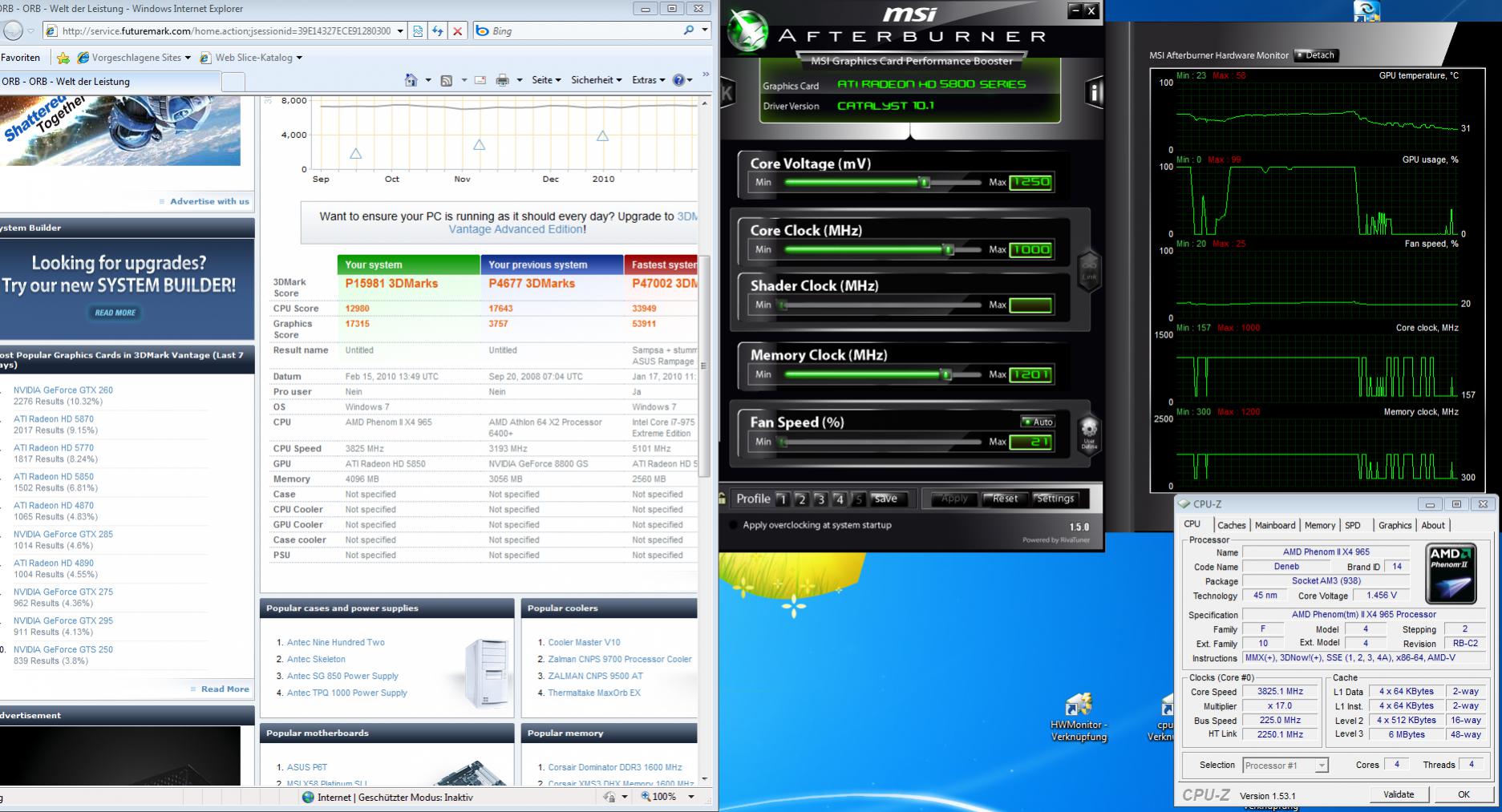Click the Refresh icon in IE address bar

point(438,31)
